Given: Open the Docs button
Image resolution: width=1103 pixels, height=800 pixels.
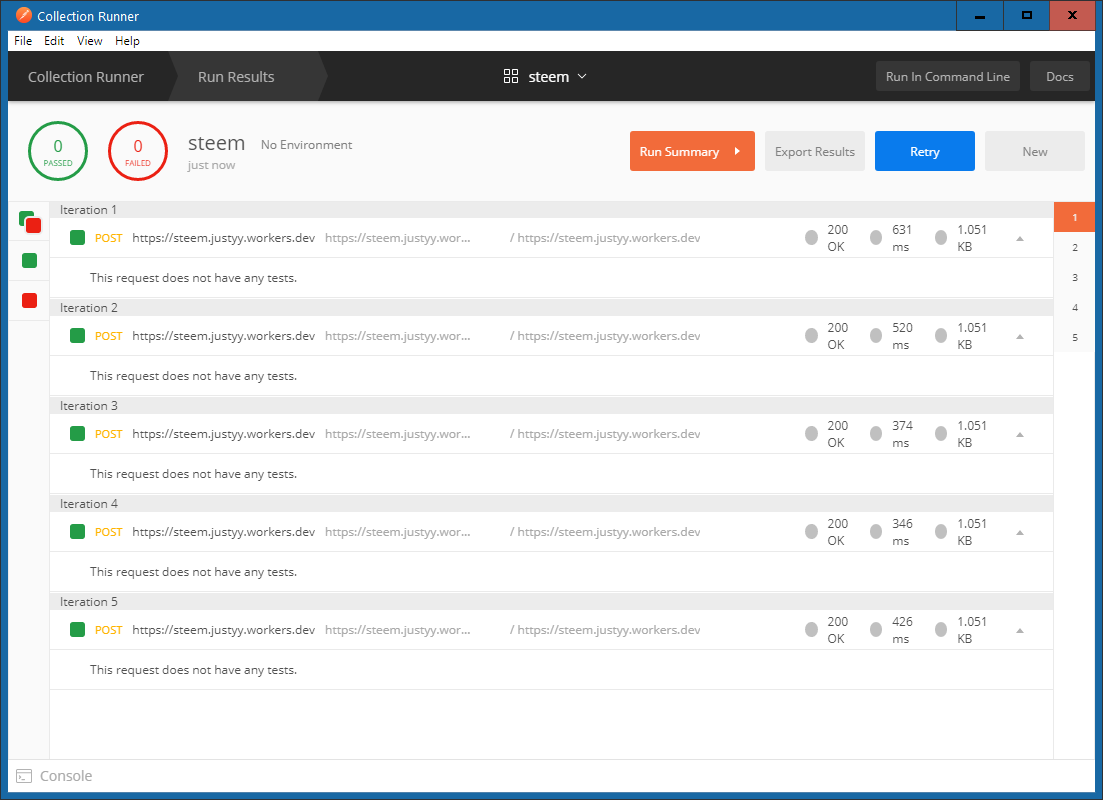Looking at the screenshot, I should (1059, 77).
